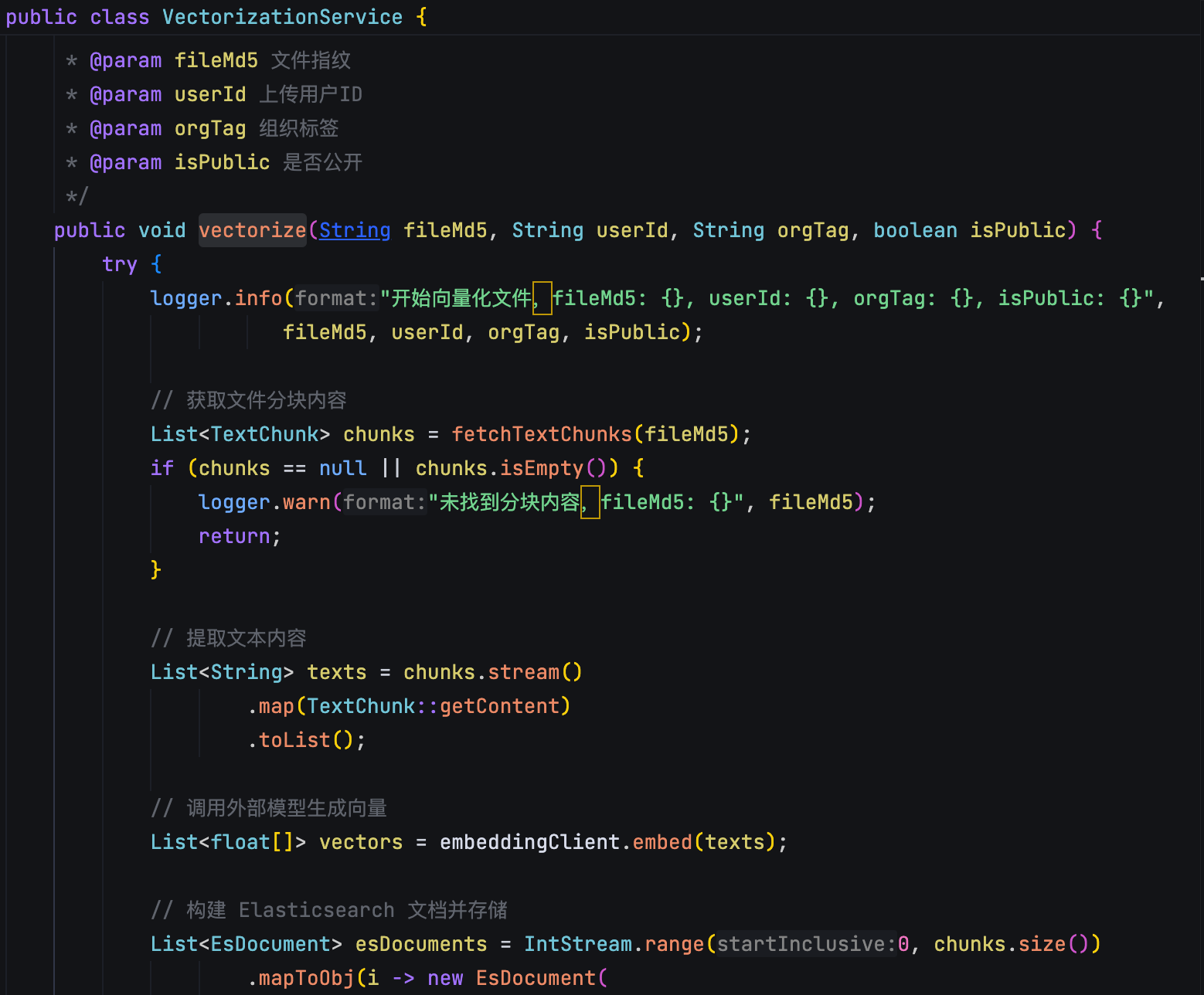
Task: Click the embed method on embeddingClient
Action: pyautogui.click(x=662, y=842)
